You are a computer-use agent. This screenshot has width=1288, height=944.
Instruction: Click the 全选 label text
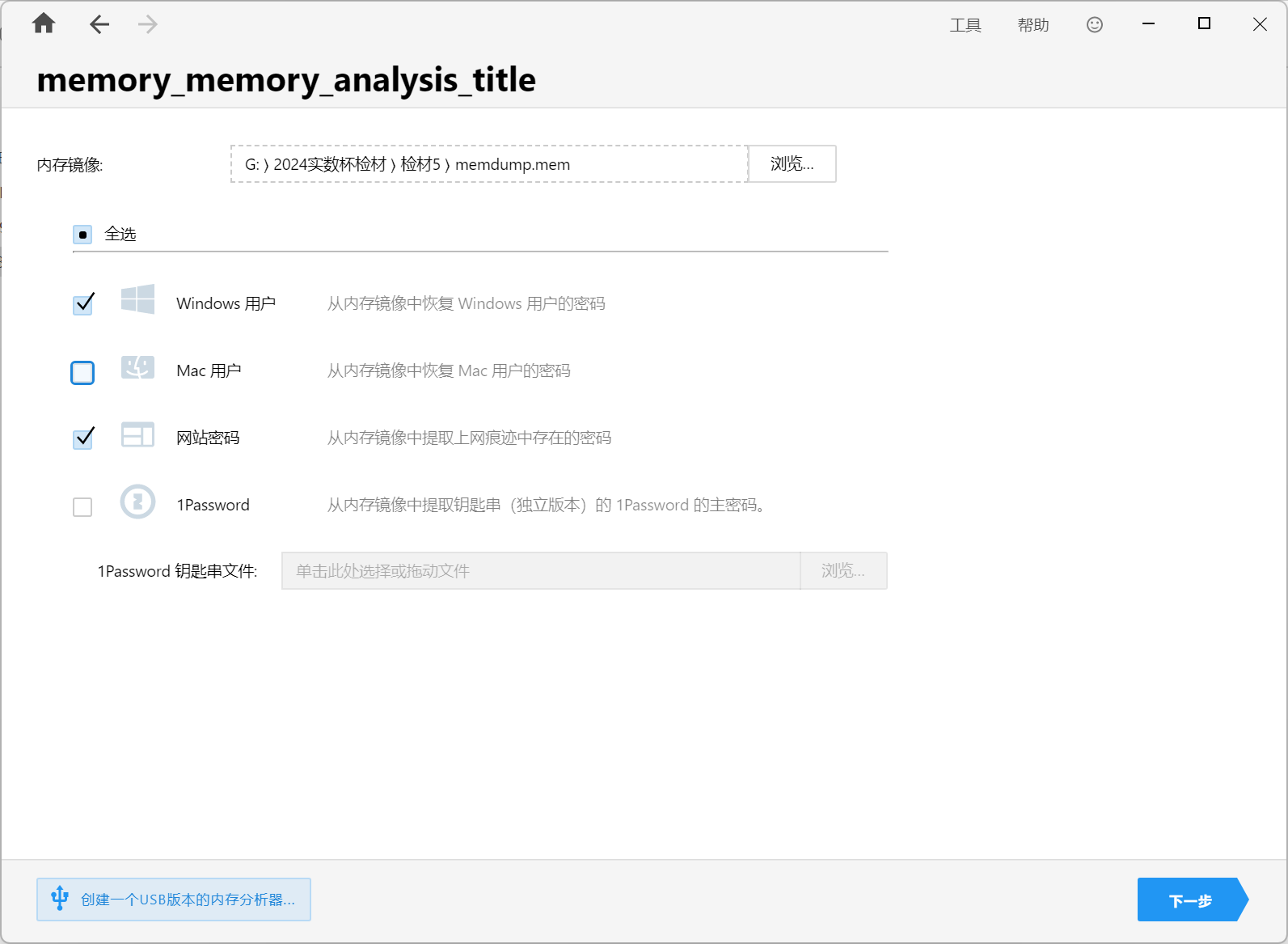click(120, 234)
